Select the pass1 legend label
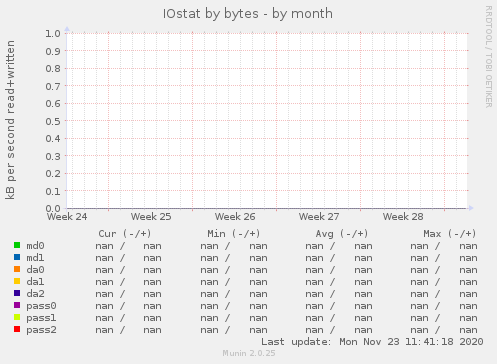This screenshot has width=497, height=364. 41,318
